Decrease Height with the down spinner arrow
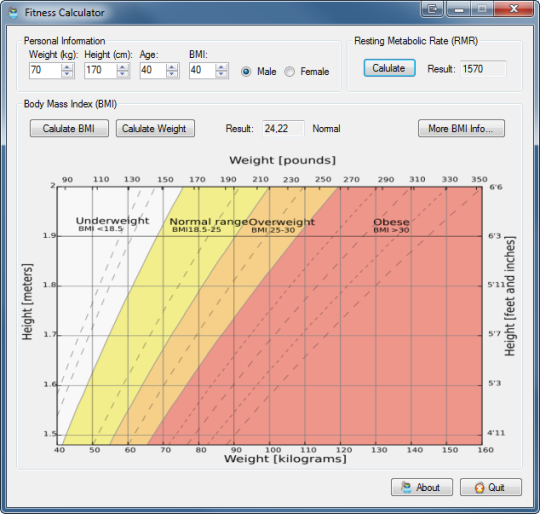540x514 pixels. pos(123,74)
